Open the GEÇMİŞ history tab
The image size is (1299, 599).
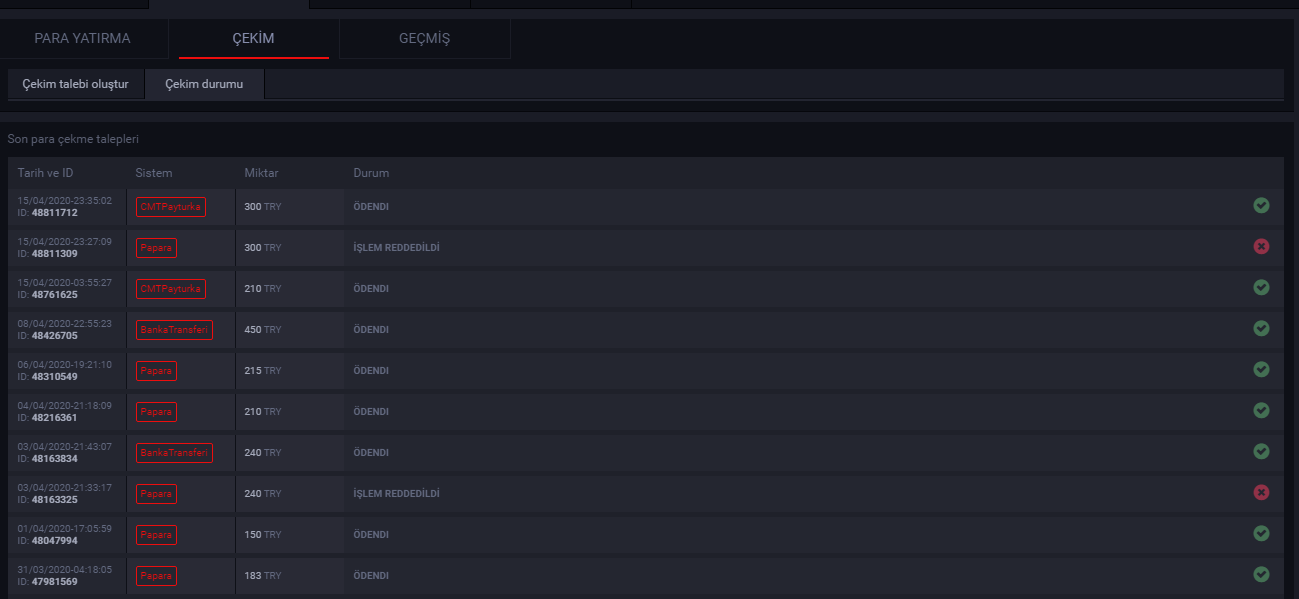424,39
